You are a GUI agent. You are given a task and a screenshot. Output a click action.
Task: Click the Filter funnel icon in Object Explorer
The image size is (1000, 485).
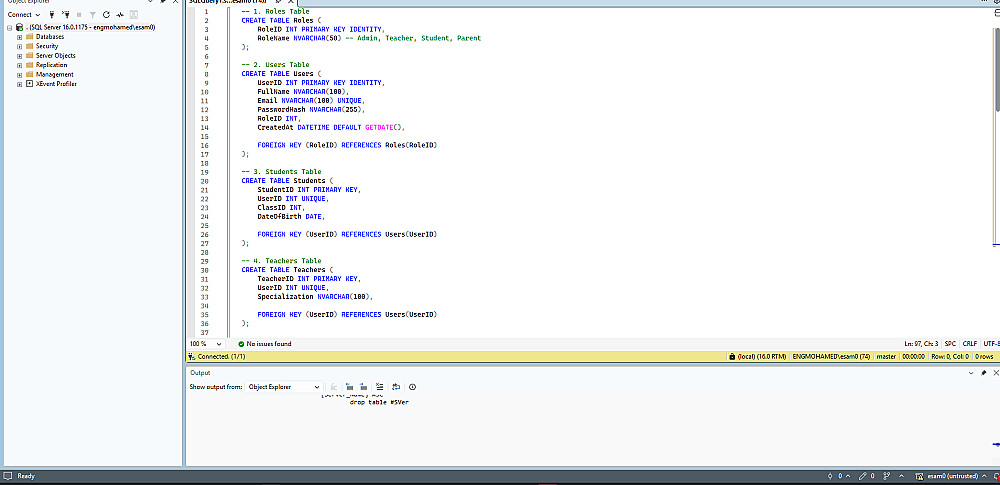pos(92,14)
